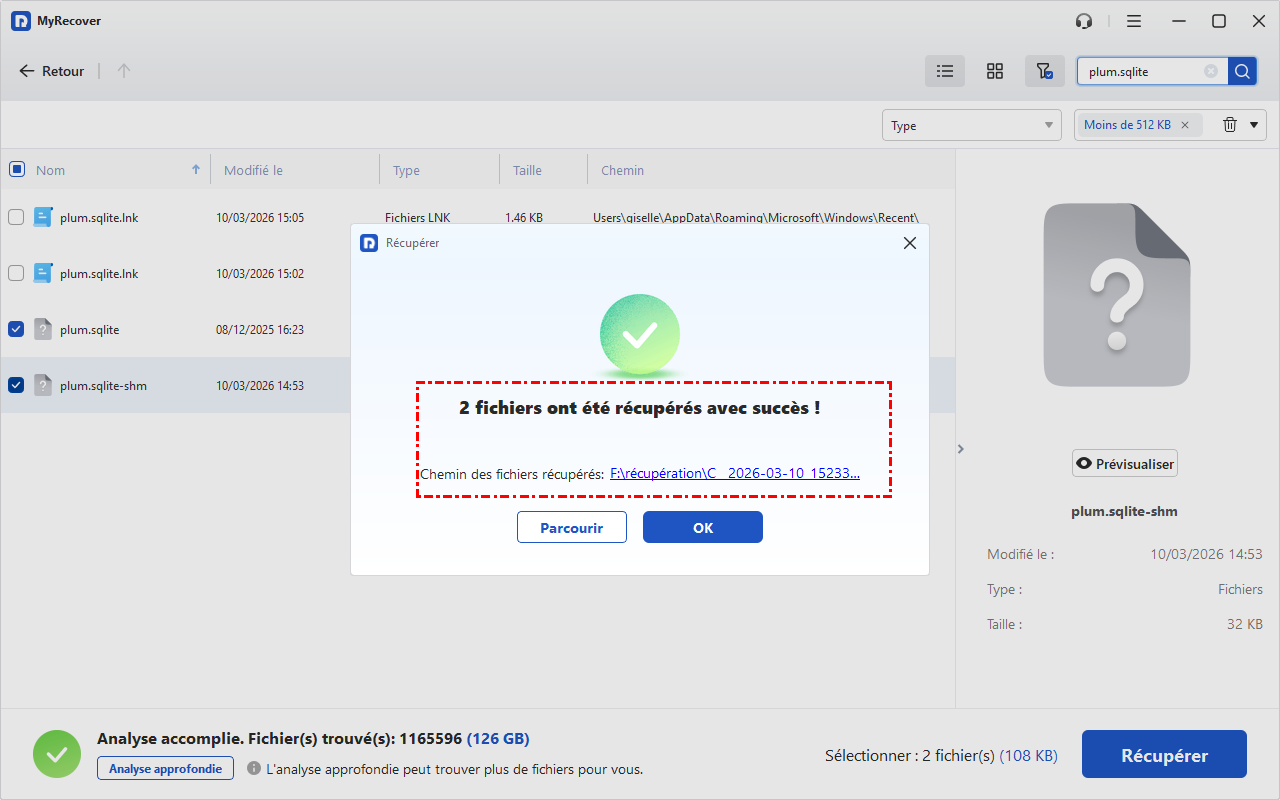Sort files by the Nom column
This screenshot has width=1280, height=800.
pos(51,170)
